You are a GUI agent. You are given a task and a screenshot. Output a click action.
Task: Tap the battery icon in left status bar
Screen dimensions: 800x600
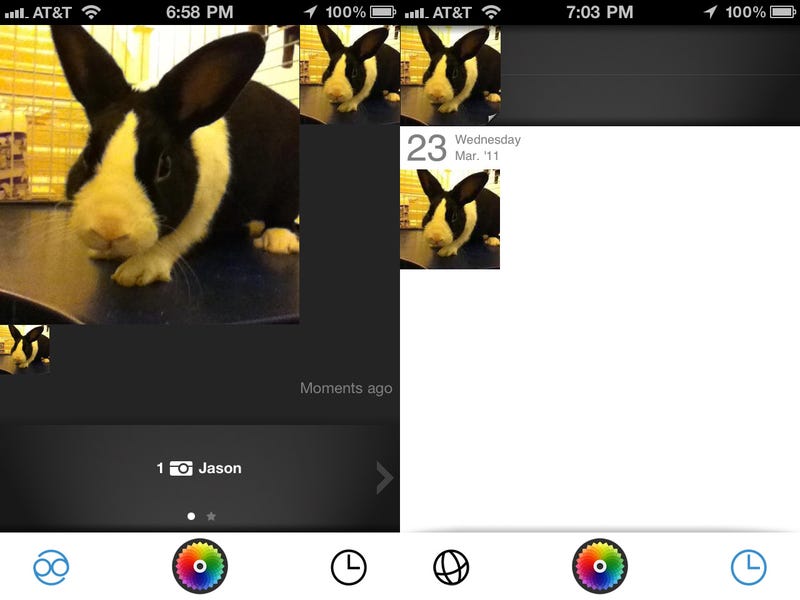tap(383, 12)
